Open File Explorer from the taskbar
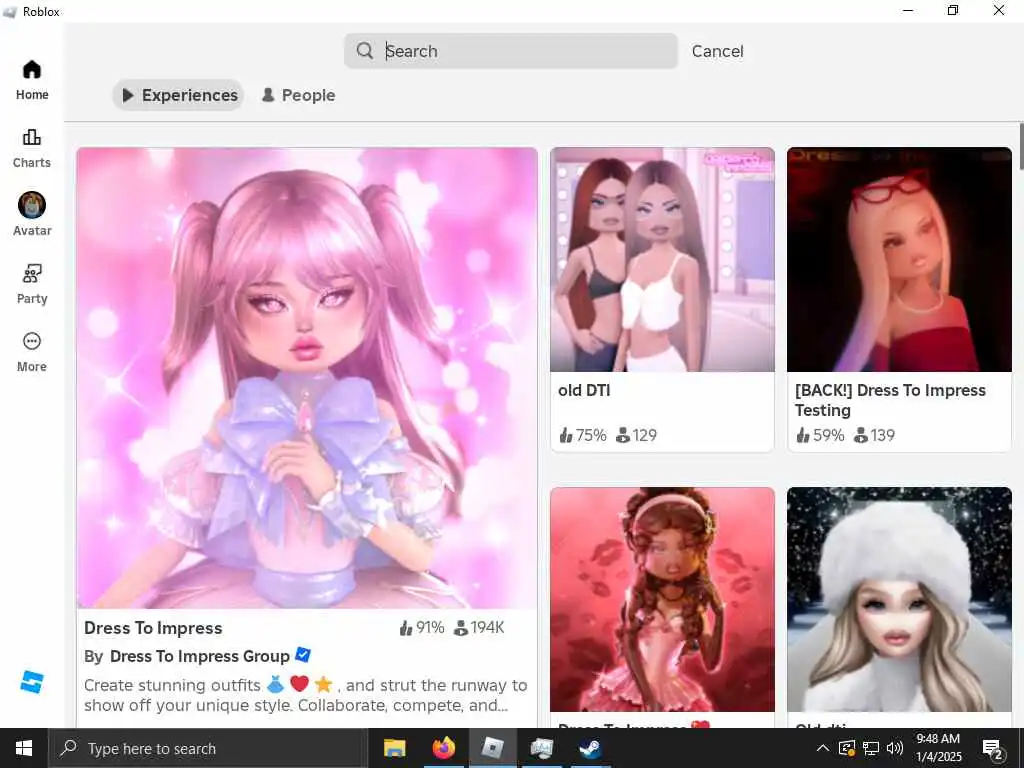Image resolution: width=1024 pixels, height=768 pixels. pos(394,748)
